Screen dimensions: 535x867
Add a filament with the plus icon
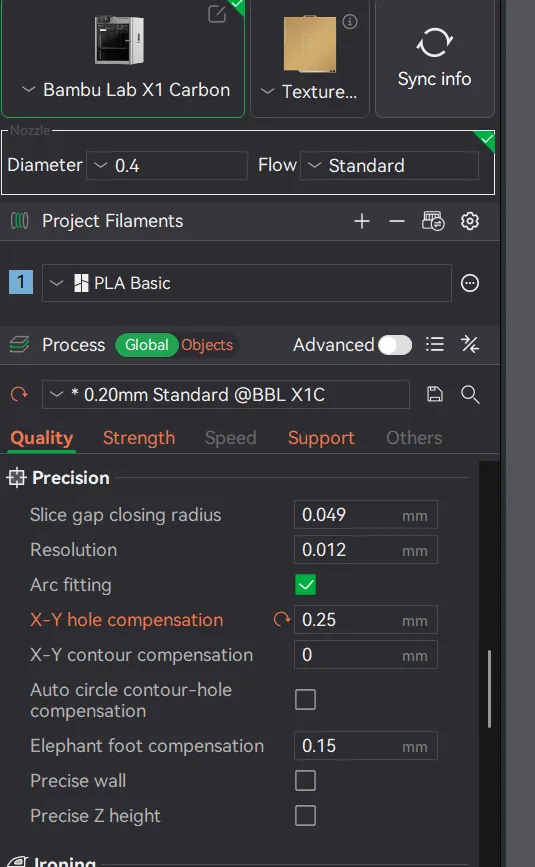pyautogui.click(x=362, y=221)
